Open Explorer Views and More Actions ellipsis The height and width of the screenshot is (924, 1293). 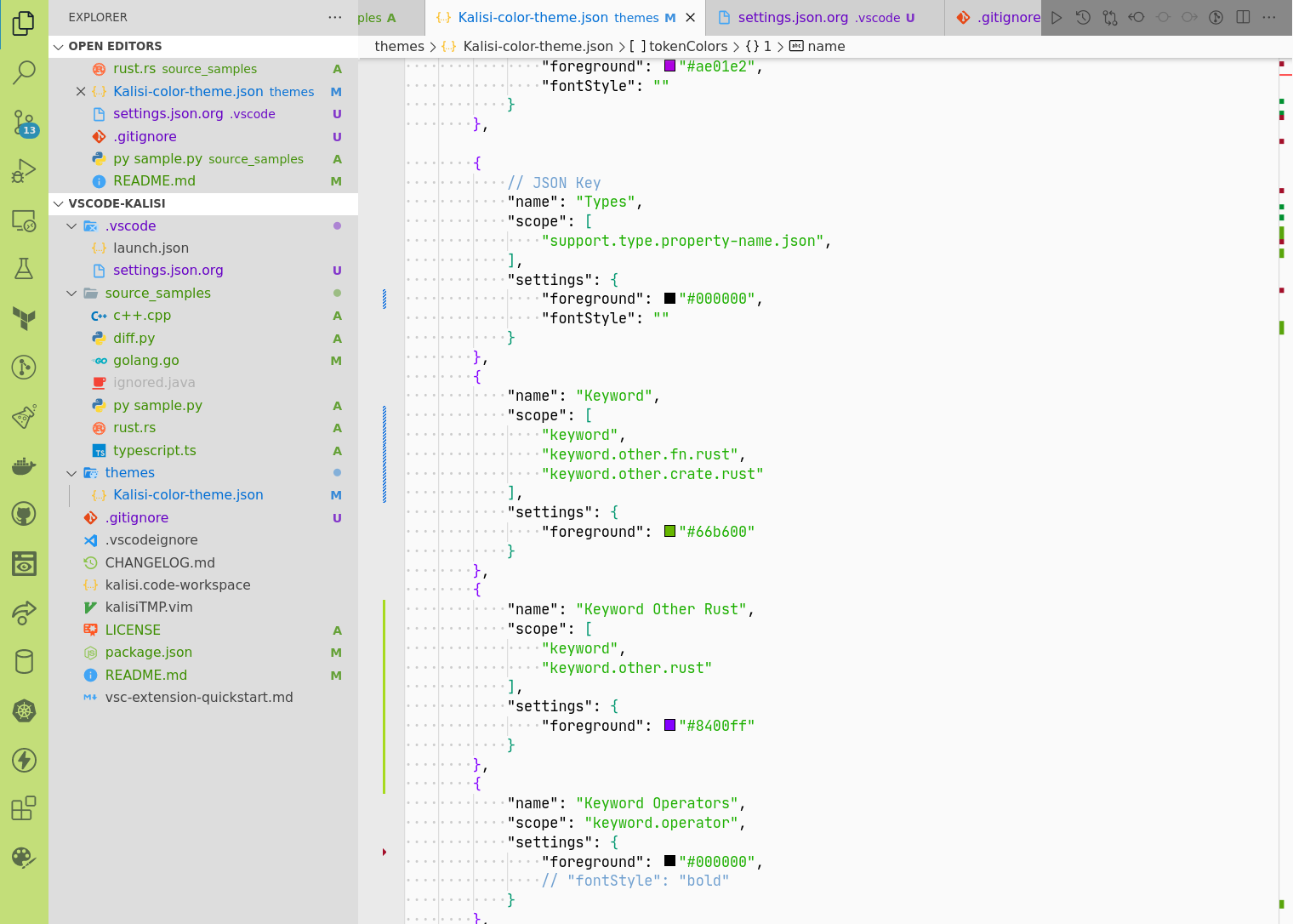coord(335,17)
